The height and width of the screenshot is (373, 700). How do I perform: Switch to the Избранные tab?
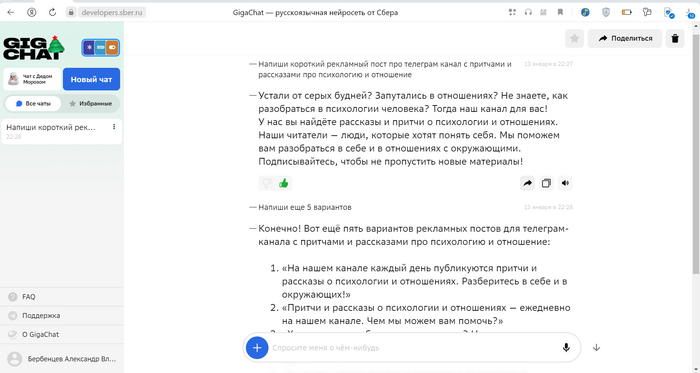91,104
